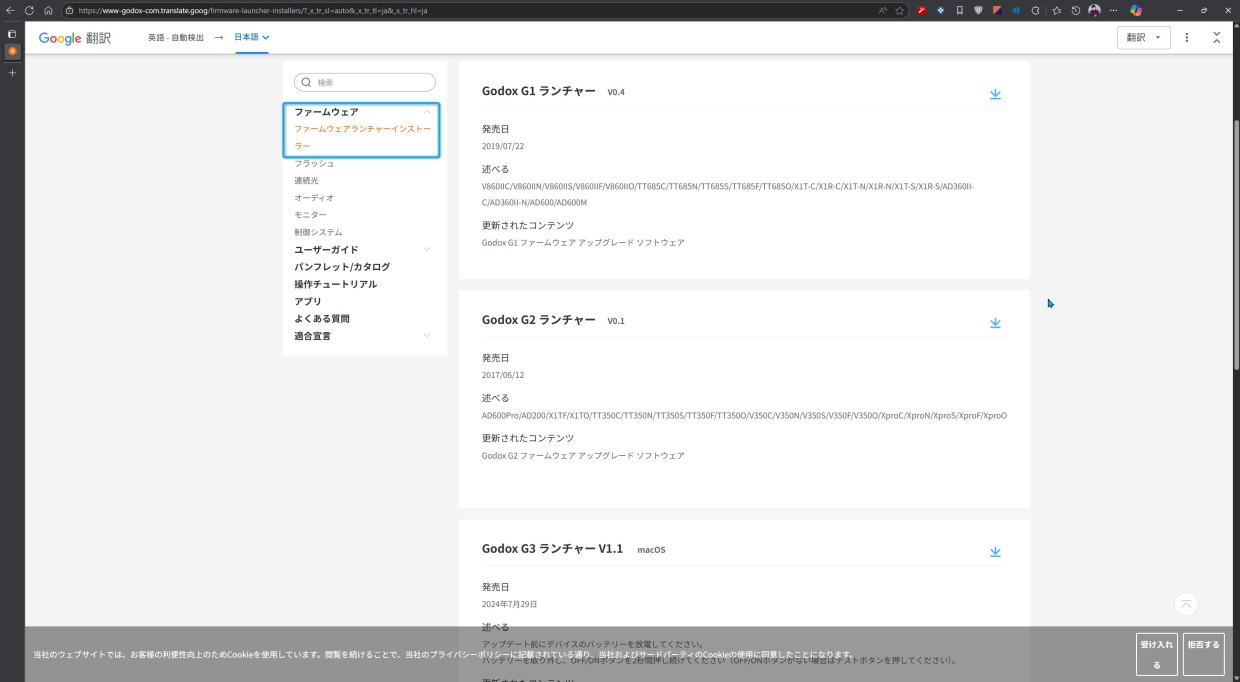The height and width of the screenshot is (682, 1240).
Task: Open アプリ section
Action: [308, 301]
